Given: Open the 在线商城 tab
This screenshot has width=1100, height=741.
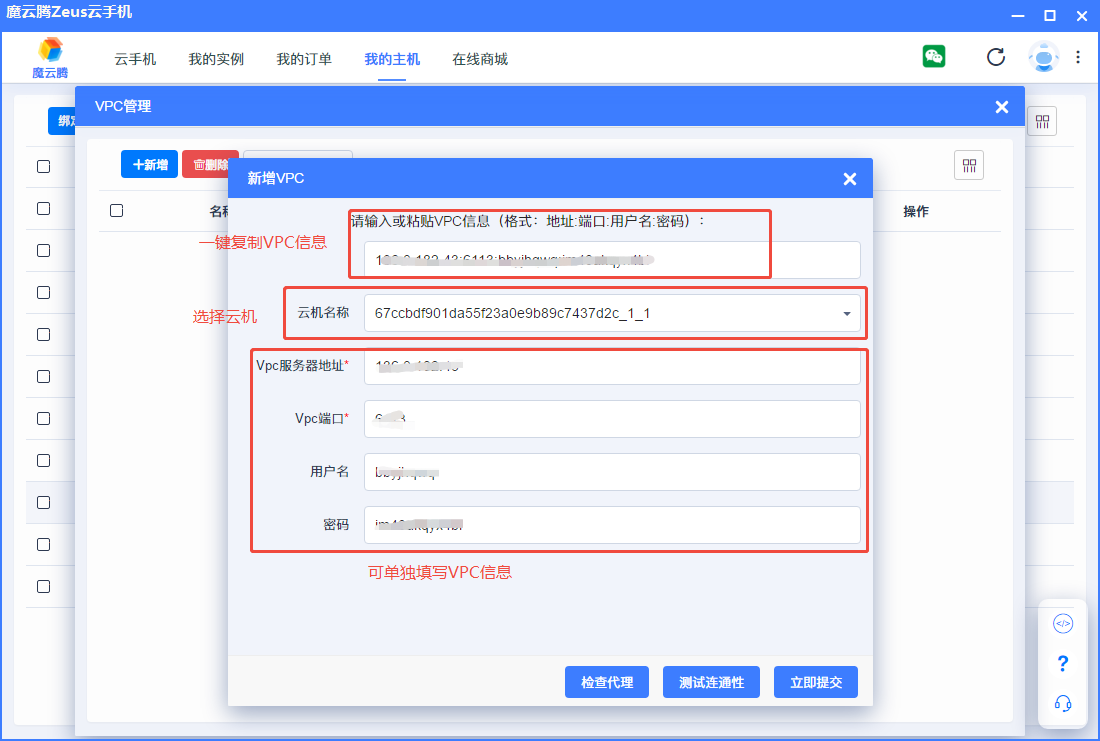Looking at the screenshot, I should click(x=480, y=59).
